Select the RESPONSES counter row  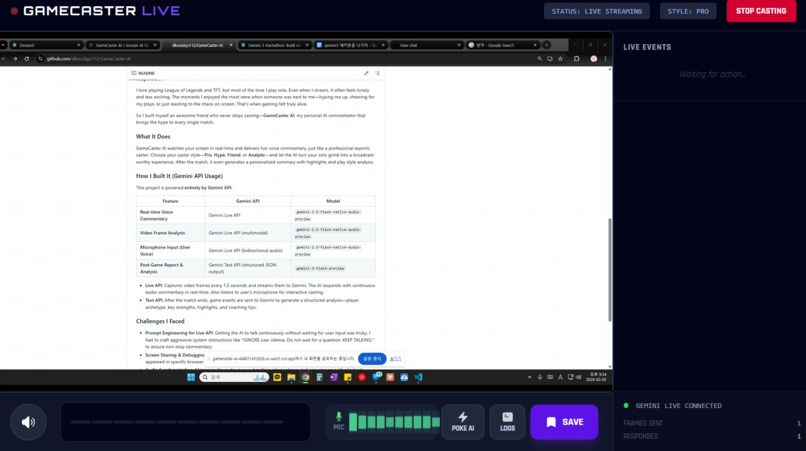coord(711,436)
